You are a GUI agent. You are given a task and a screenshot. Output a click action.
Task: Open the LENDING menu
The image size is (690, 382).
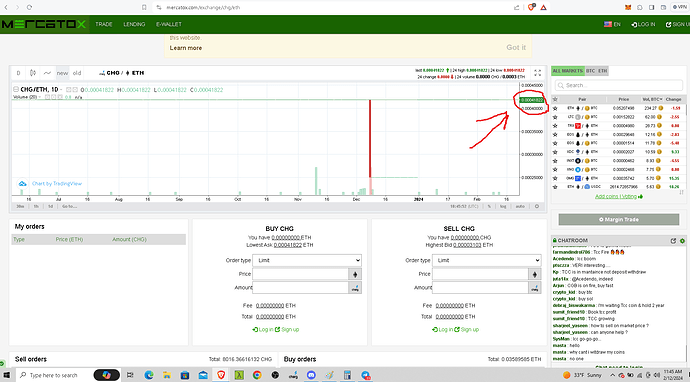pyautogui.click(x=134, y=24)
